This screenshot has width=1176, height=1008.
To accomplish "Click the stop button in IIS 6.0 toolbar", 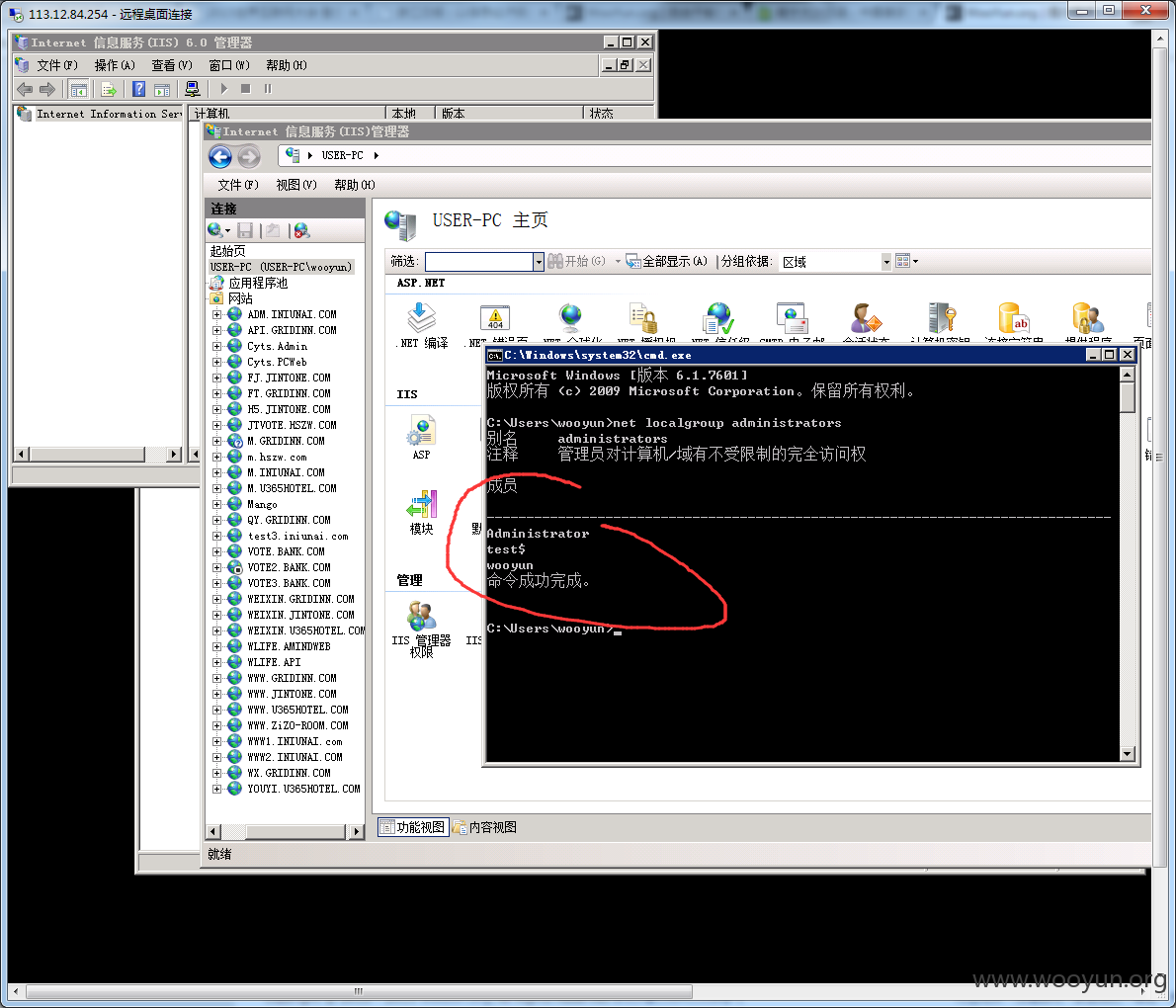I will click(245, 89).
